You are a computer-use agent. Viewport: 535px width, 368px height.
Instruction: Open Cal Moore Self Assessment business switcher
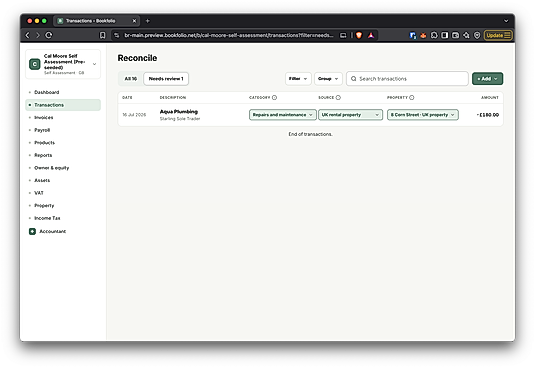click(63, 64)
